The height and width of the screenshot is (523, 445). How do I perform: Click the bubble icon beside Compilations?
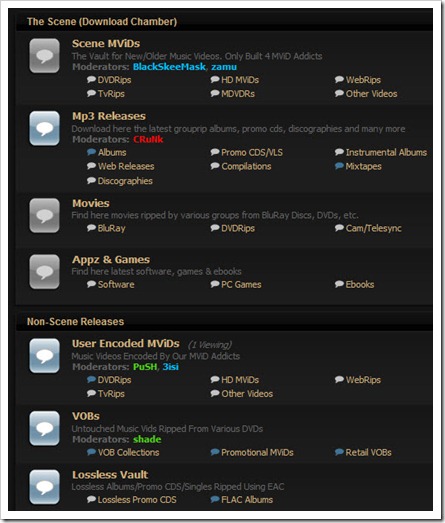tap(215, 166)
